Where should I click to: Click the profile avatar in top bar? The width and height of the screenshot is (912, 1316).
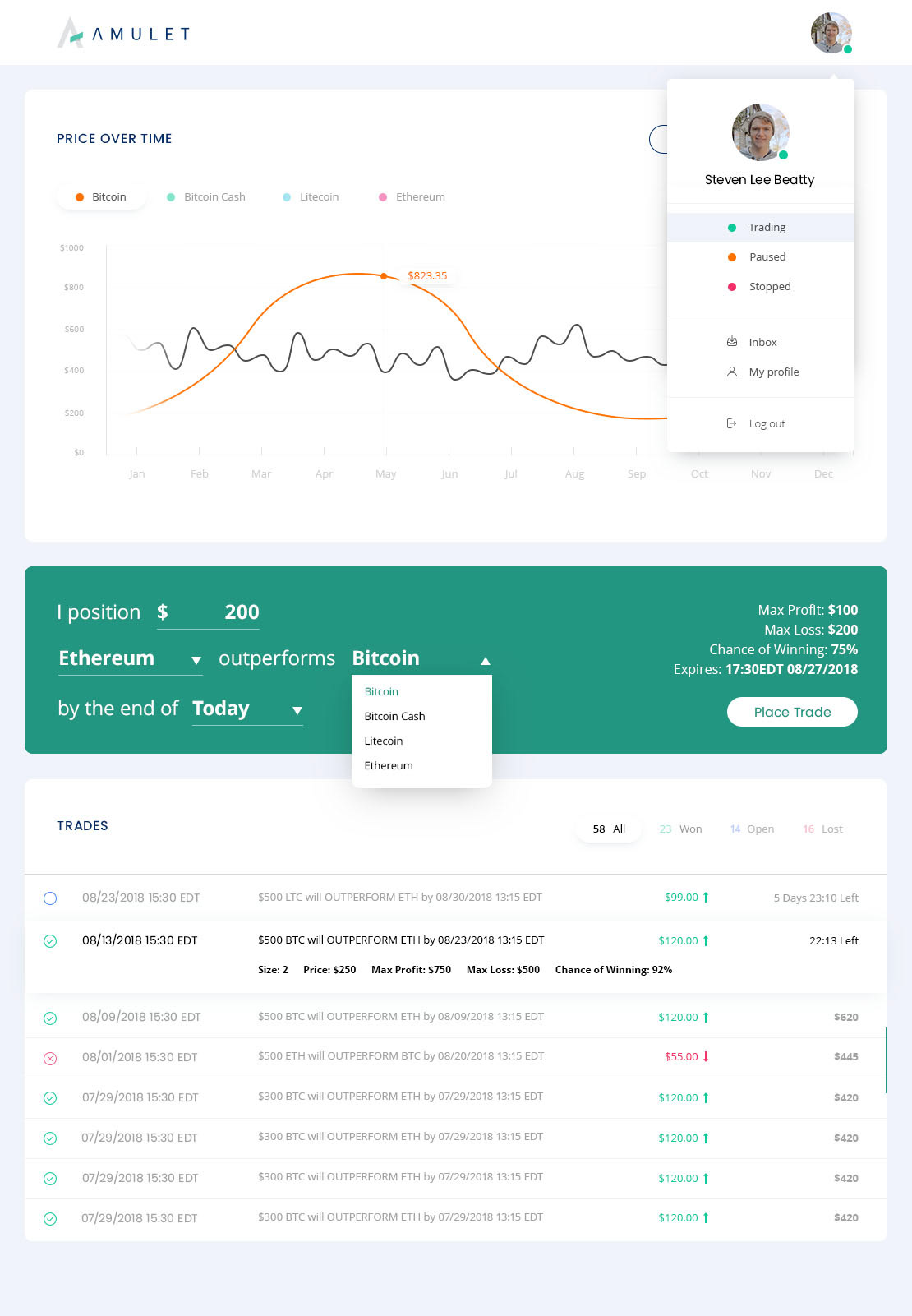(x=831, y=33)
